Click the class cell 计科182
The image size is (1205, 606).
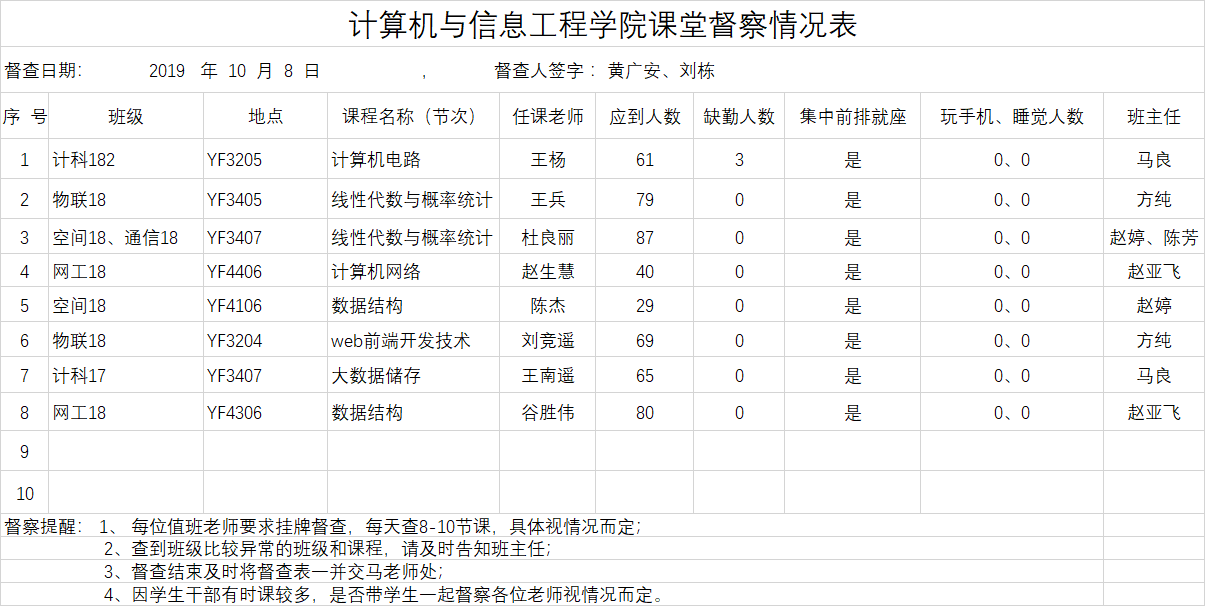77,160
